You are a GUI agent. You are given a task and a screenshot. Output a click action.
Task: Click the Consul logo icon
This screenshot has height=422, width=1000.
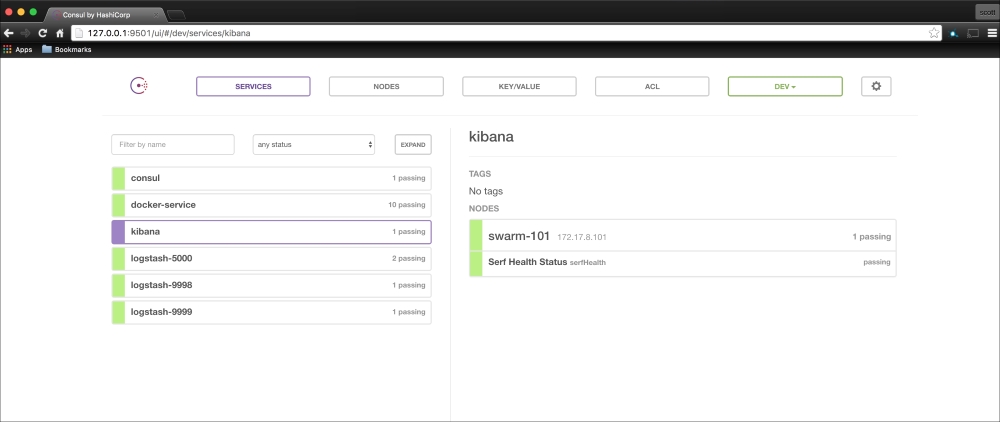(139, 86)
